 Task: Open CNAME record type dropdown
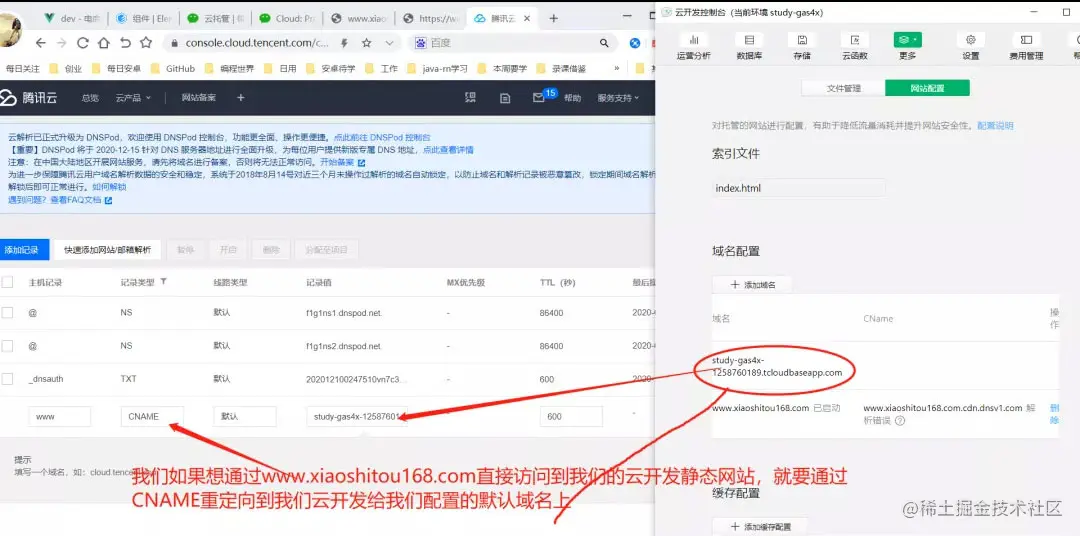tap(152, 416)
